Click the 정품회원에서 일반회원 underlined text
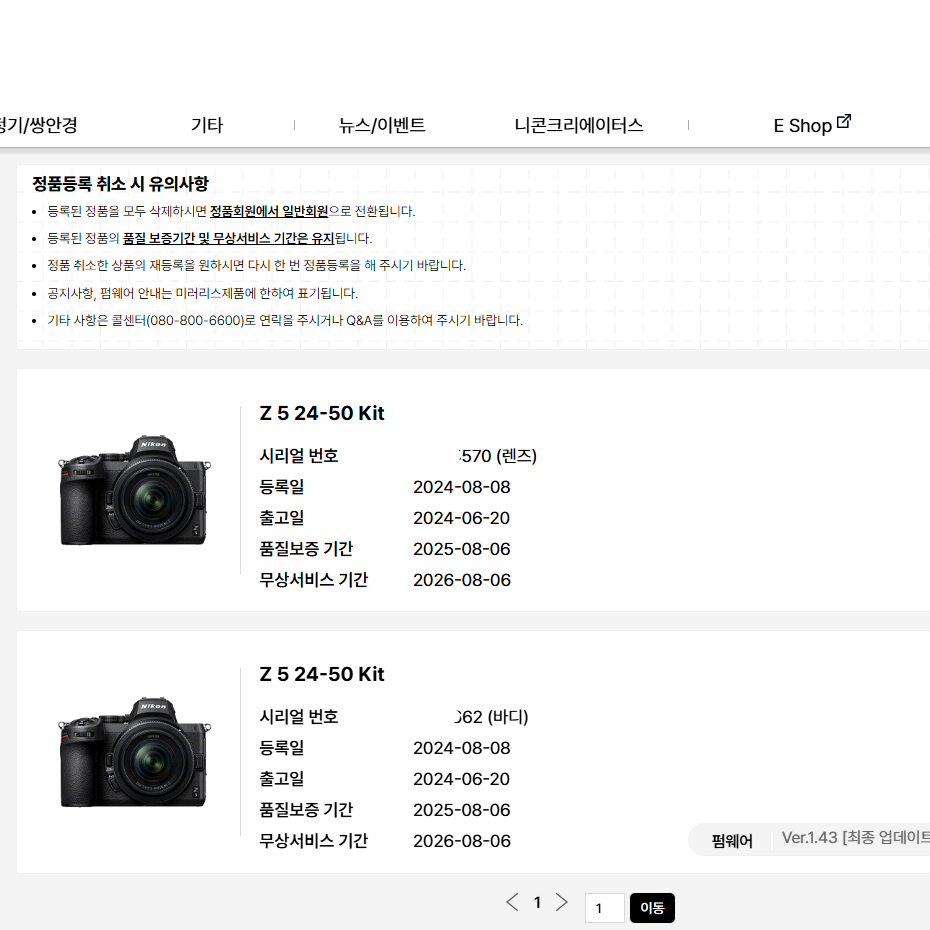 pyautogui.click(x=269, y=211)
